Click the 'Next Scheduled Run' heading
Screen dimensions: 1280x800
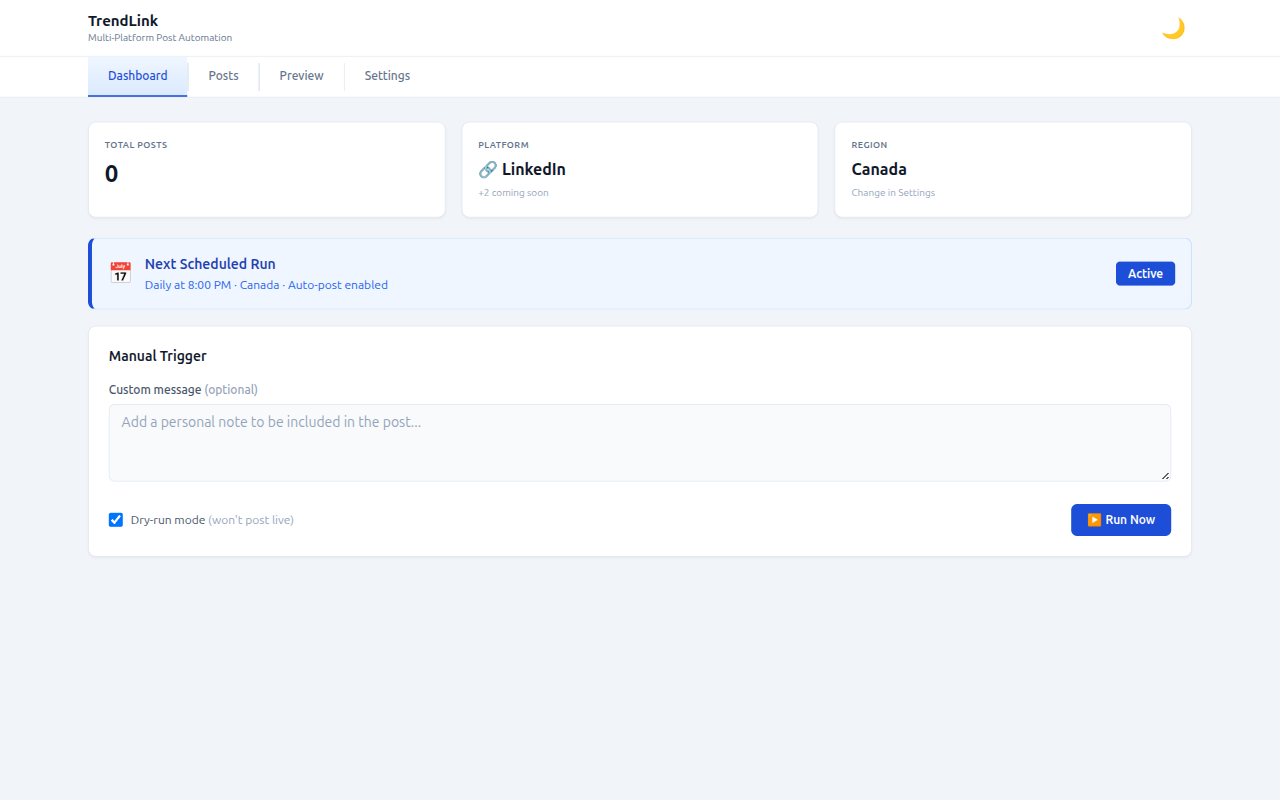(x=210, y=264)
